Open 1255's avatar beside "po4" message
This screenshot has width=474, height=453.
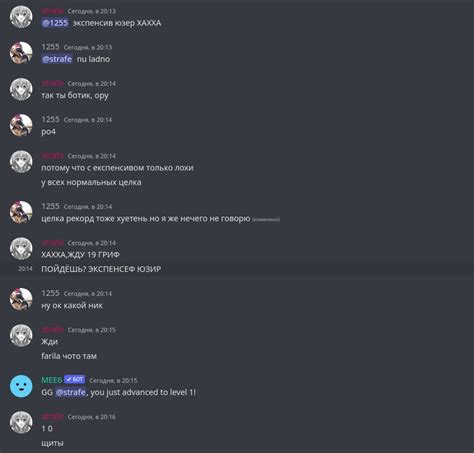(21, 125)
